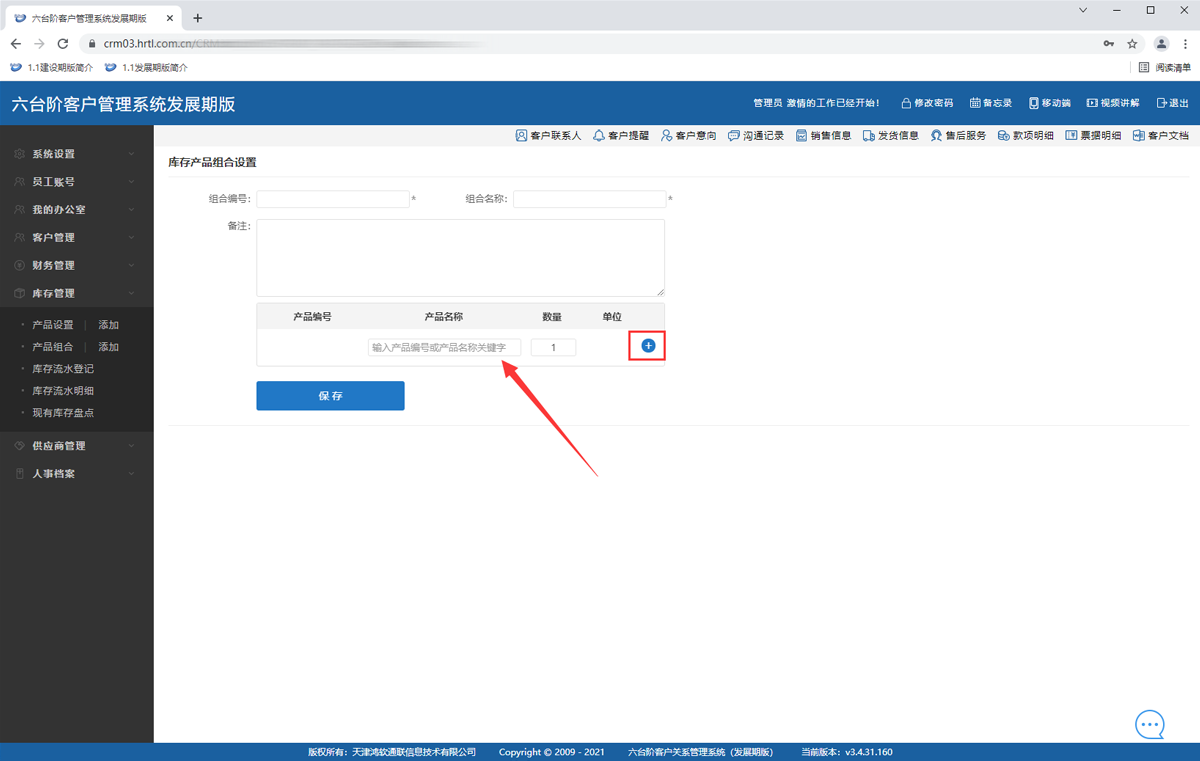The image size is (1200, 761).
Task: Expand the 系统设置 chevron
Action: pos(132,154)
